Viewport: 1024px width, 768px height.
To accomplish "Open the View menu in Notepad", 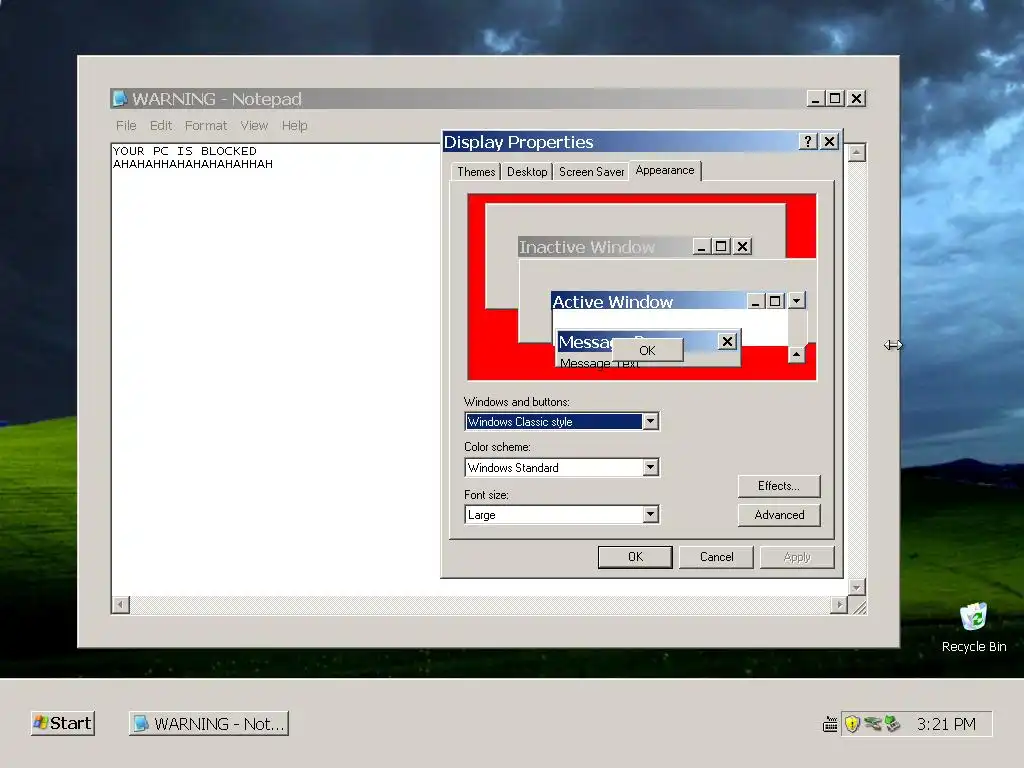I will point(254,125).
